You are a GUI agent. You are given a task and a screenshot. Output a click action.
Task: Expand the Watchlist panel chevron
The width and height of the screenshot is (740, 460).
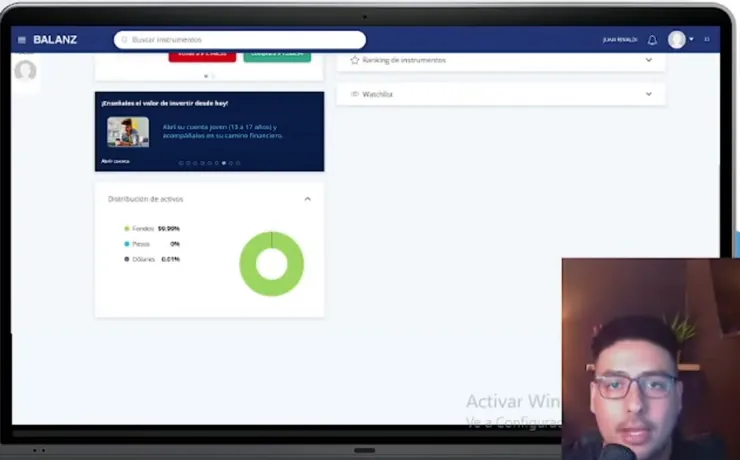649,94
